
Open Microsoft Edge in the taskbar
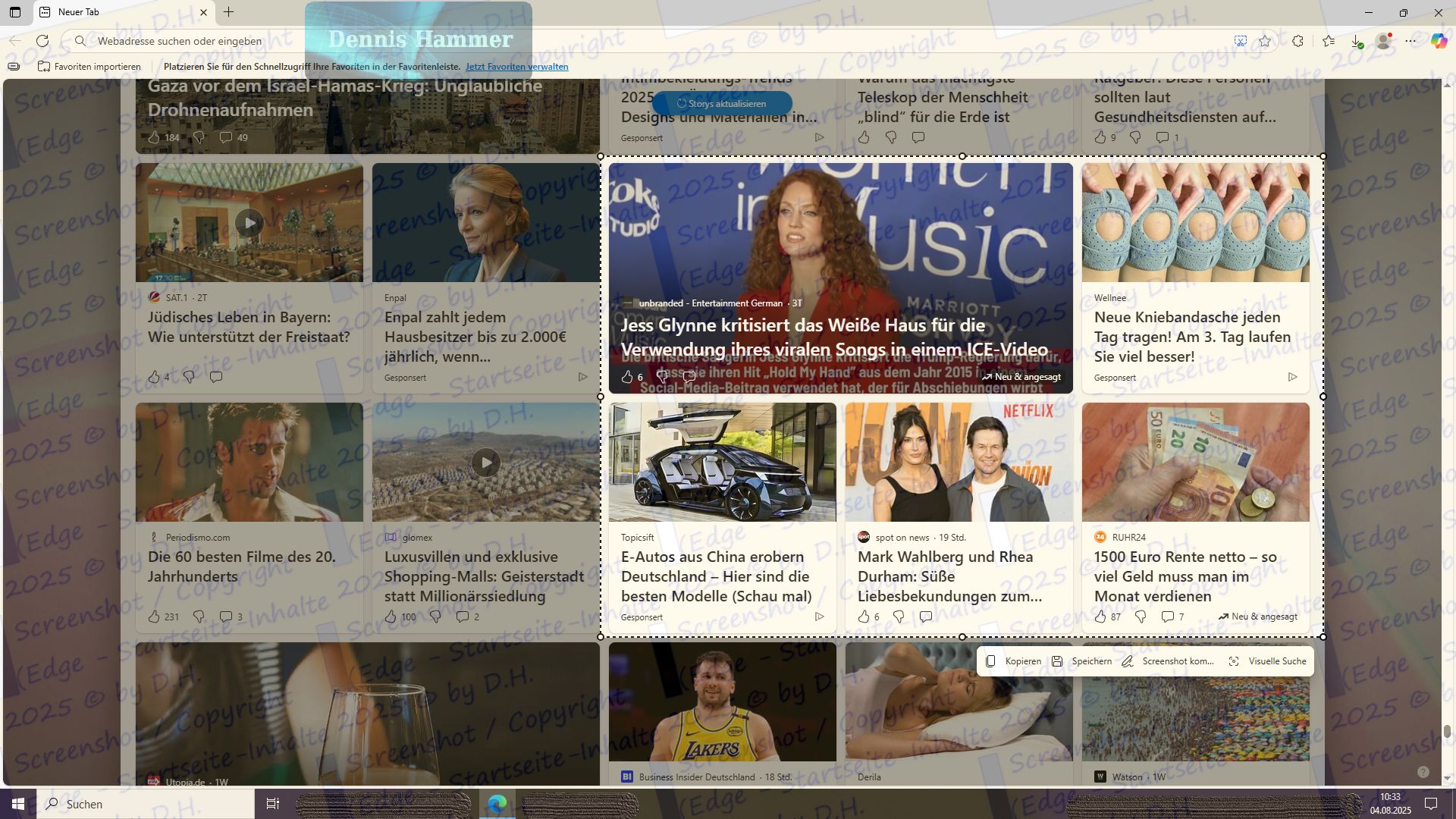(497, 804)
